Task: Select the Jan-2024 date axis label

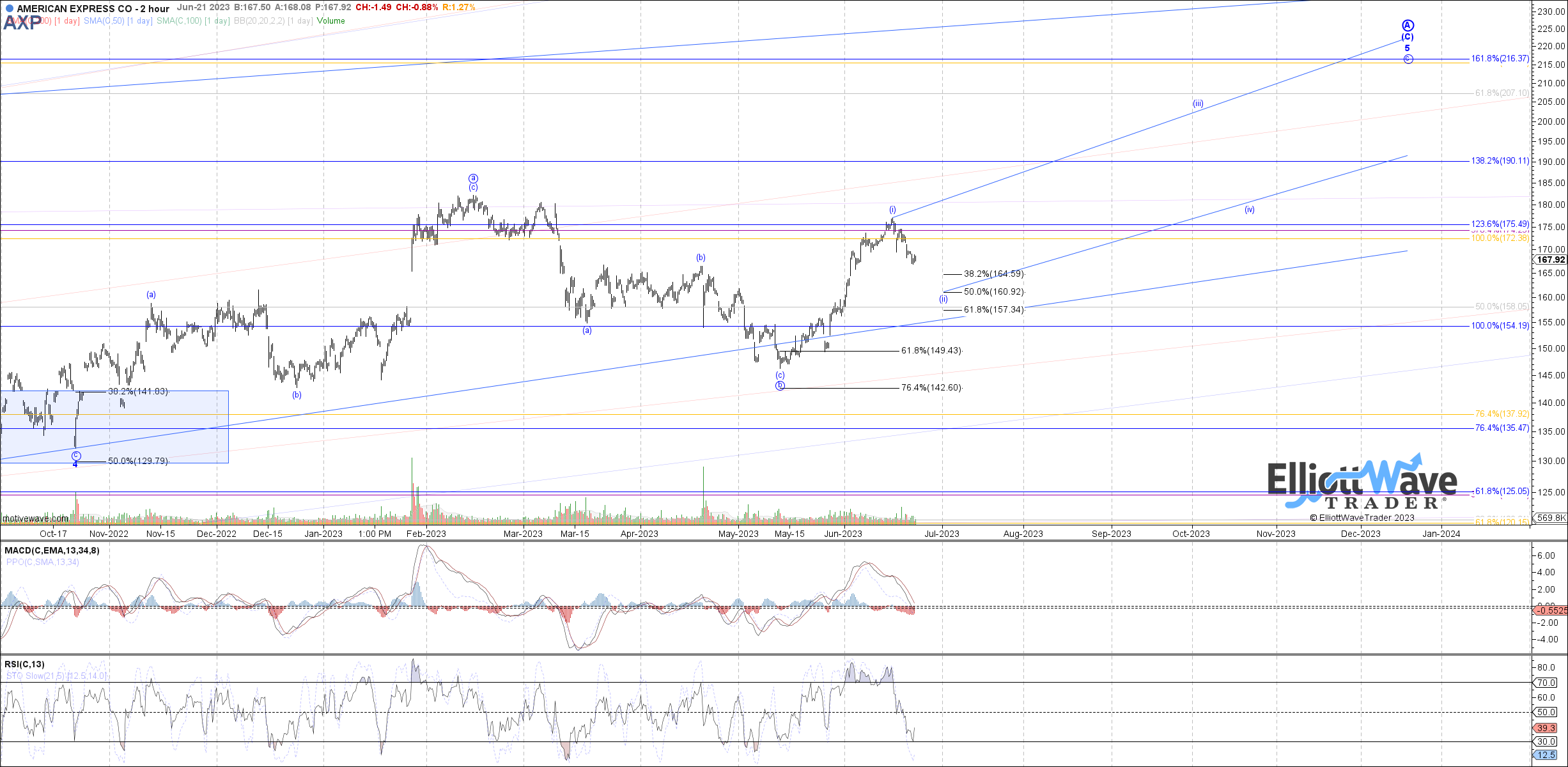Action: [x=1441, y=534]
